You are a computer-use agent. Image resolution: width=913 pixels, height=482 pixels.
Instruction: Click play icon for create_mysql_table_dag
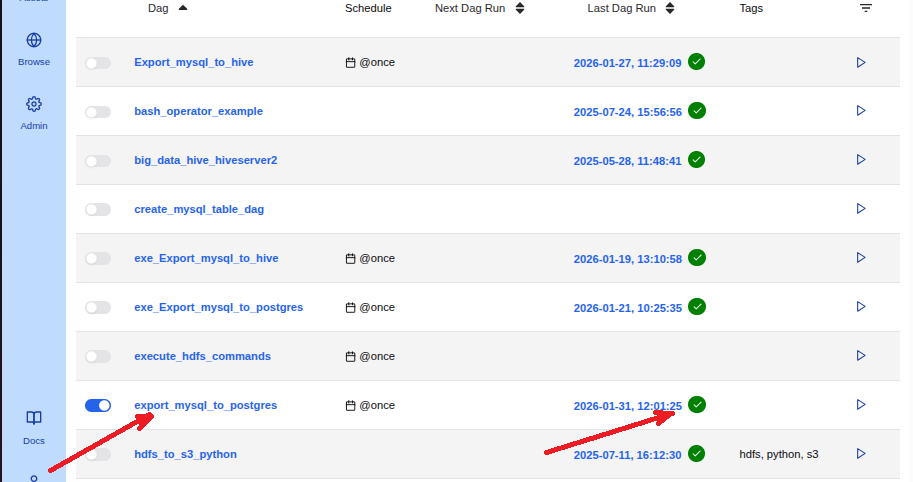(x=860, y=209)
